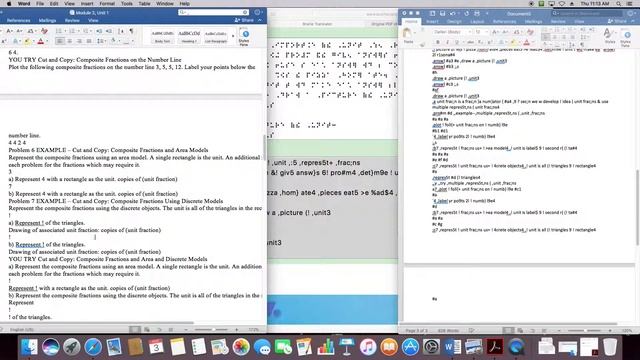Open Insert tab in right Word window
The height and width of the screenshot is (360, 640).
point(432,22)
